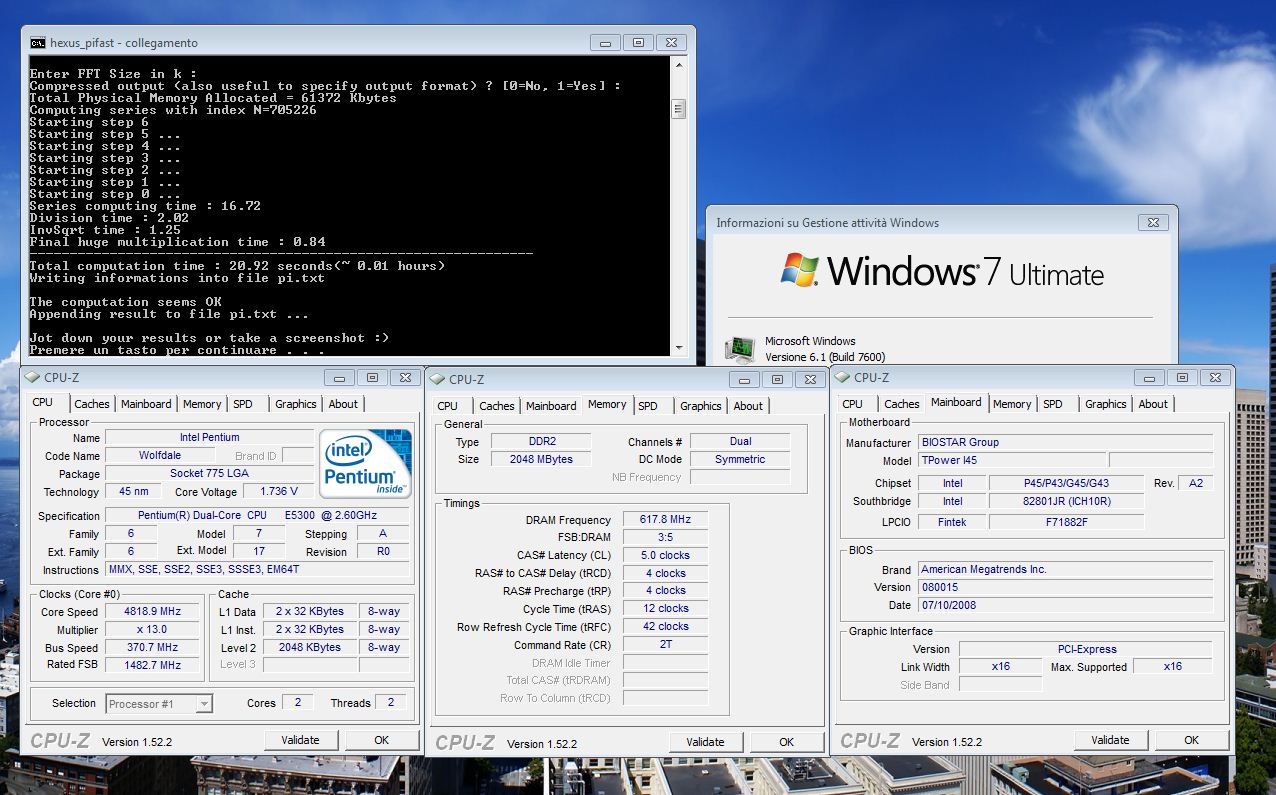The width and height of the screenshot is (1276, 795).
Task: Open Mainboard tab in CPU-Z processor window
Action: coord(146,404)
